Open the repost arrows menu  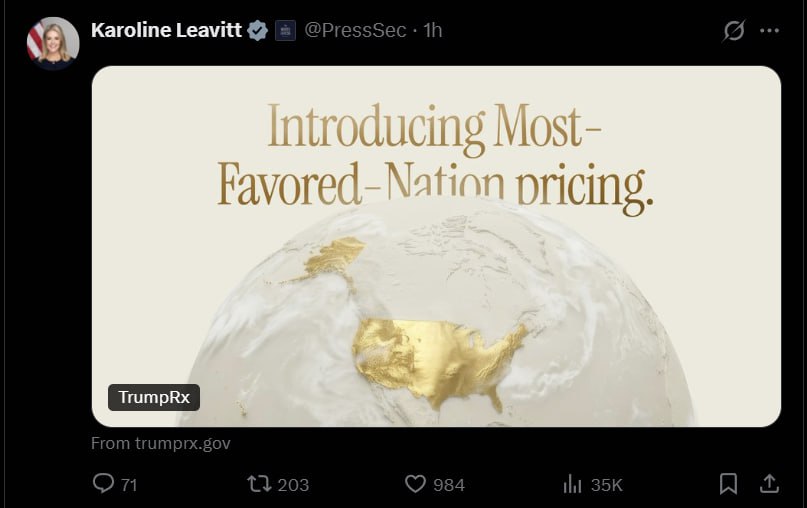tap(259, 484)
